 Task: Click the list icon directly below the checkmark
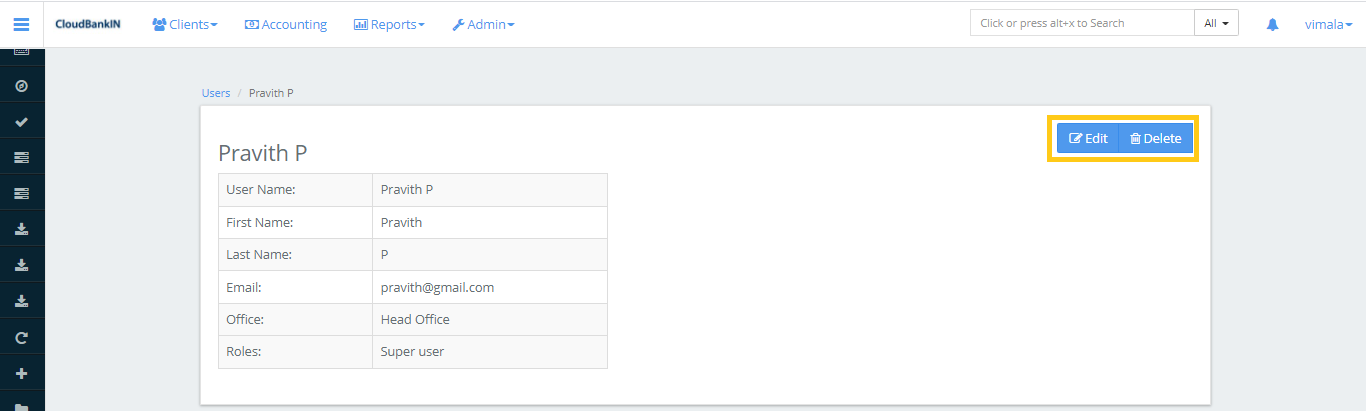click(x=21, y=158)
